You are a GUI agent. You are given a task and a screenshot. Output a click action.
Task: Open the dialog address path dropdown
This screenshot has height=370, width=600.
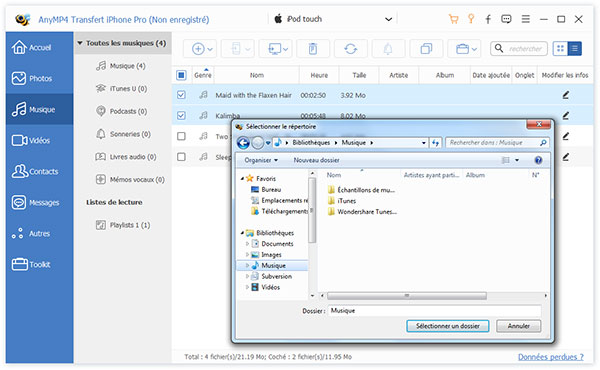click(424, 143)
